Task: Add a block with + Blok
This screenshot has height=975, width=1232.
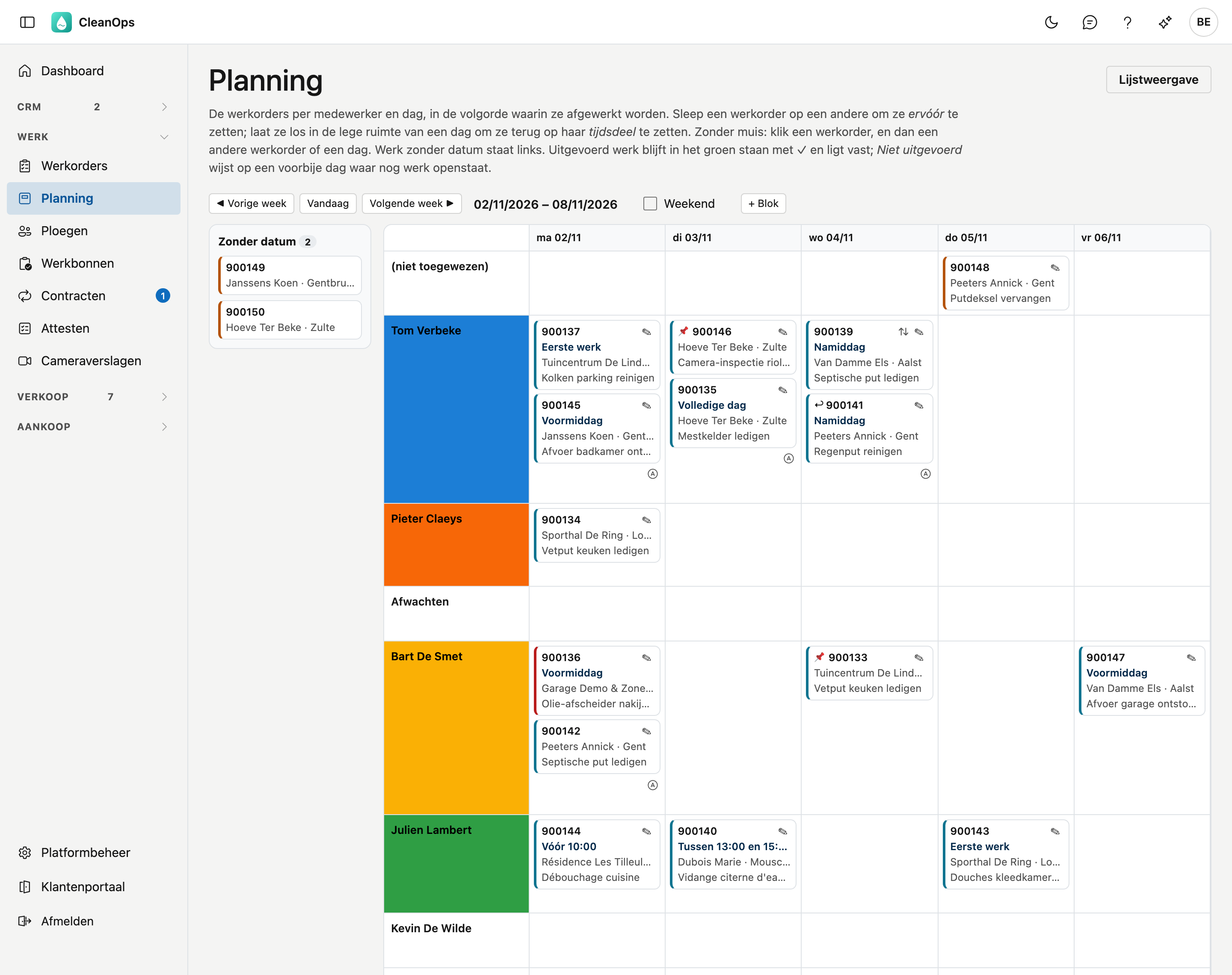Action: pos(763,204)
